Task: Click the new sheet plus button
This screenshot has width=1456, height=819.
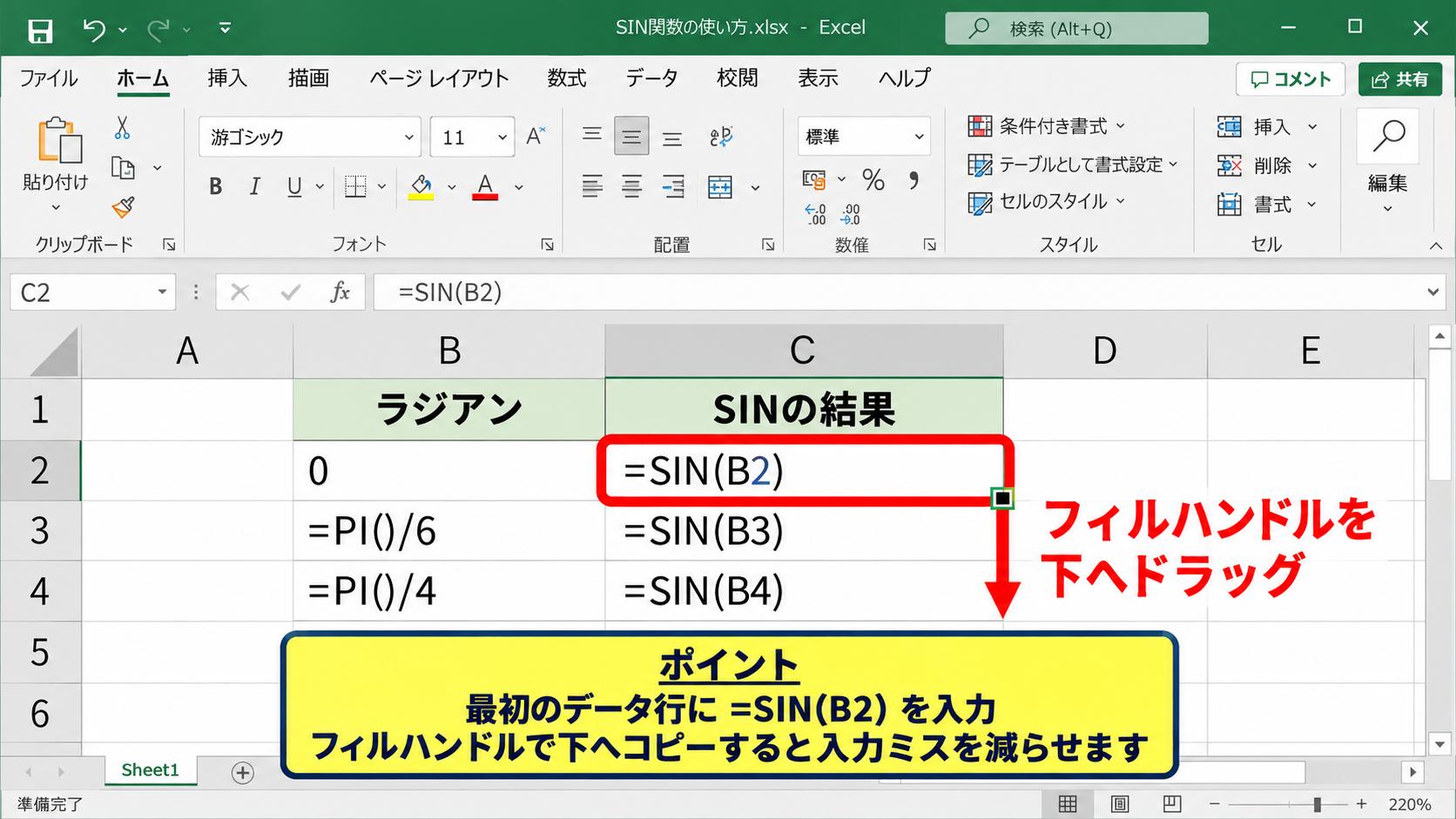Action: point(243,773)
